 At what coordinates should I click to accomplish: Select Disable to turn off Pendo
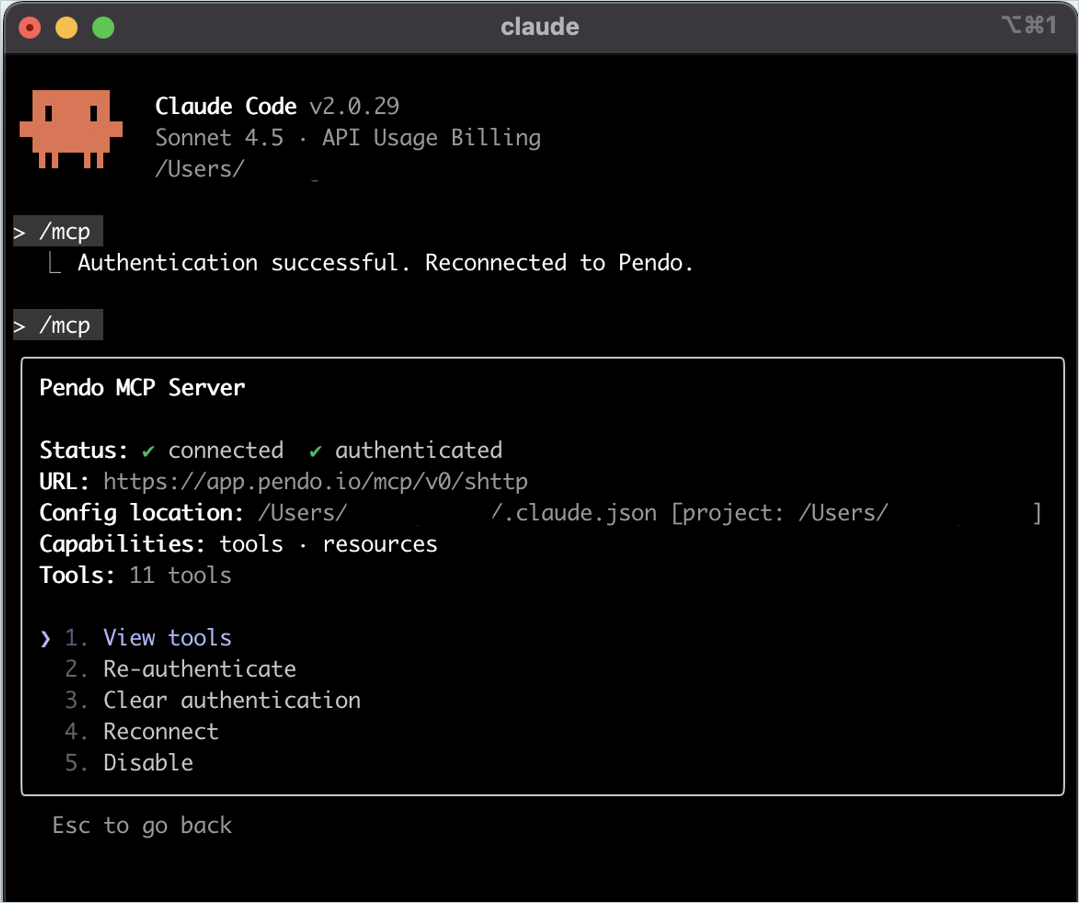pyautogui.click(x=147, y=762)
